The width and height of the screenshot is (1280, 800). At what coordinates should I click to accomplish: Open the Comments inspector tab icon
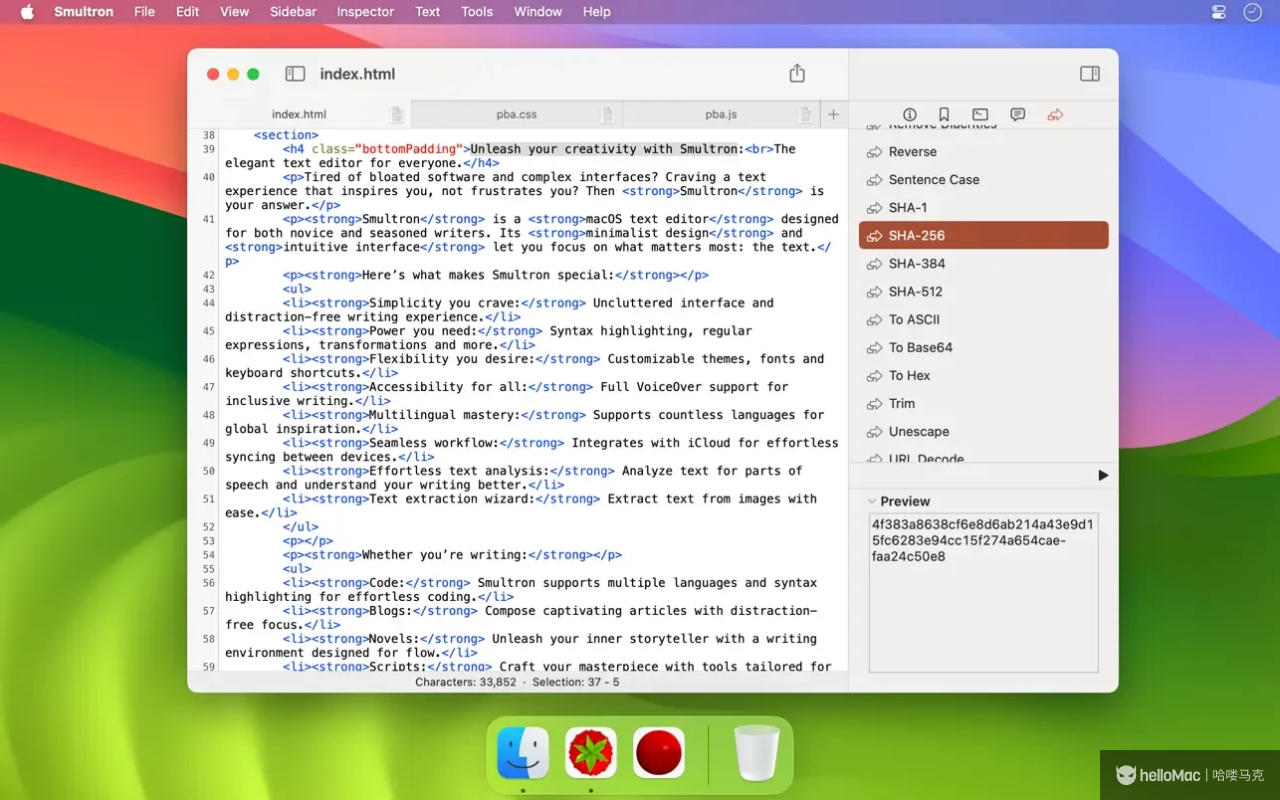(x=1018, y=115)
